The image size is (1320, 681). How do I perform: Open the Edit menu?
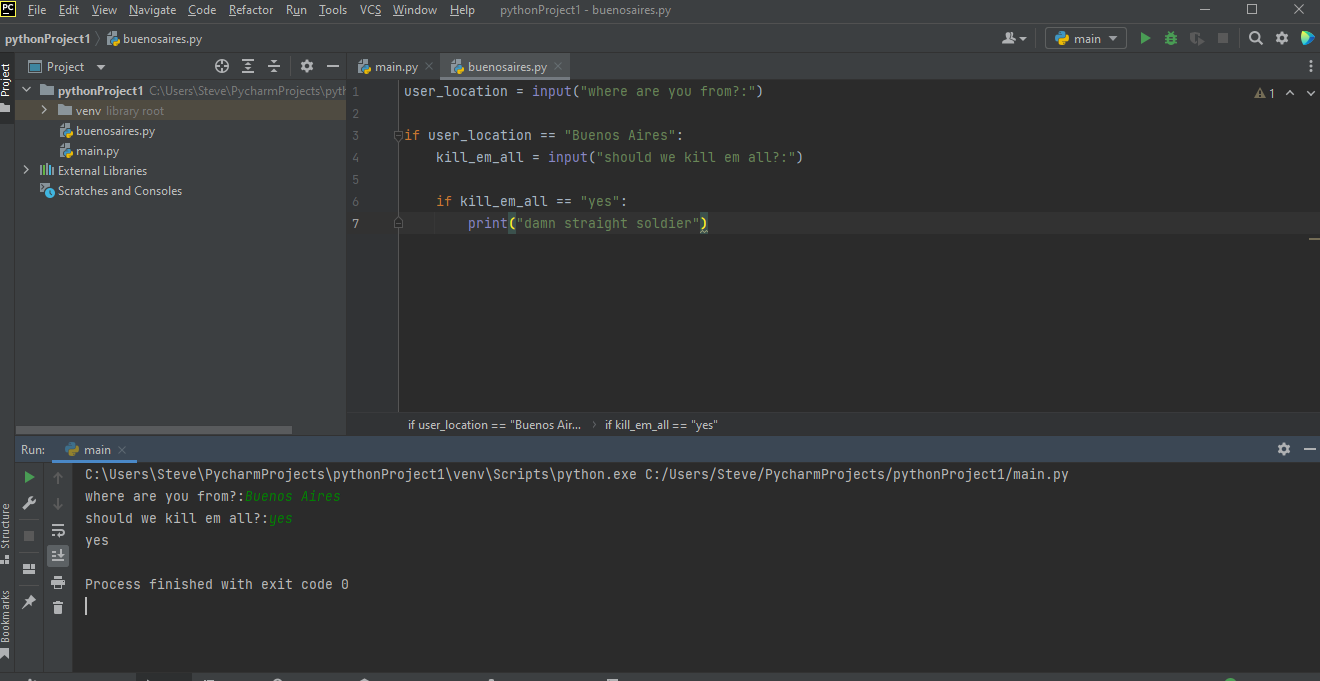(x=69, y=10)
